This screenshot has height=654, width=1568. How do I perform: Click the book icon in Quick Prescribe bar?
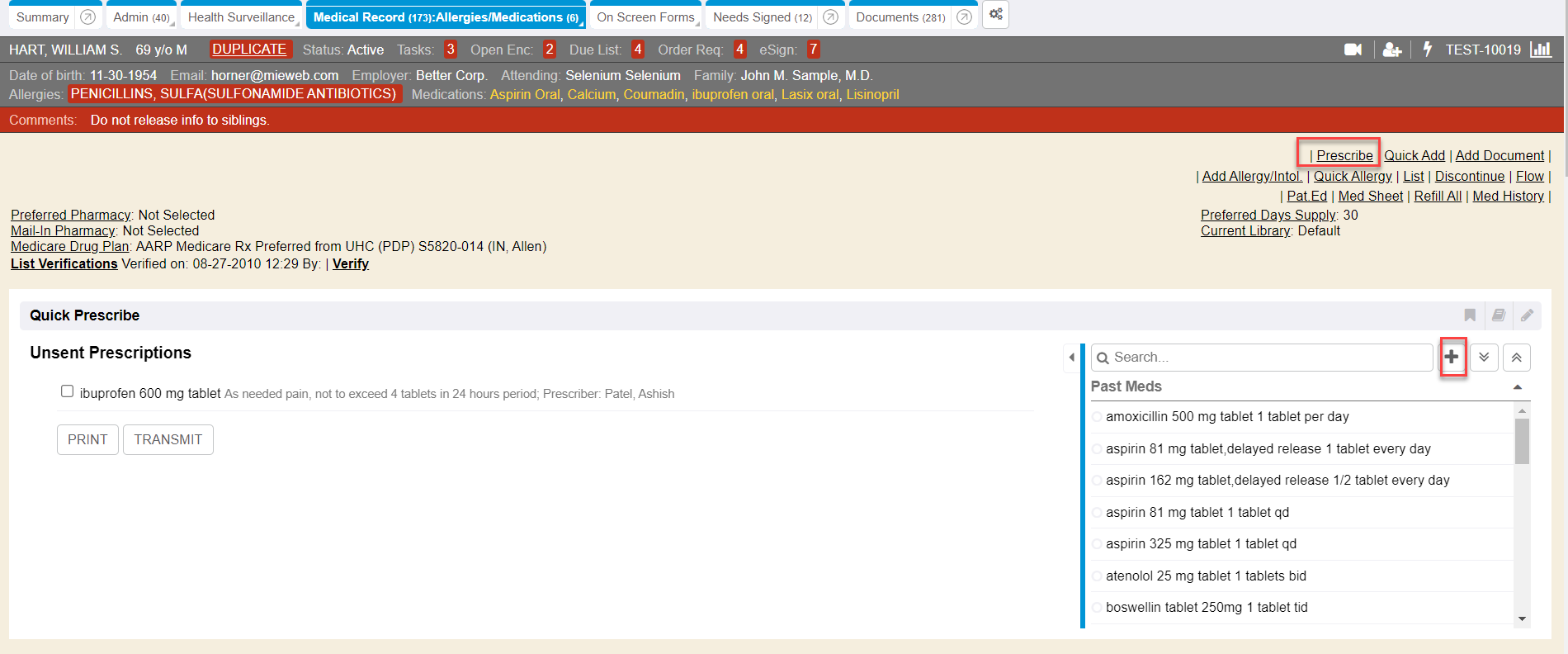pyautogui.click(x=1499, y=315)
